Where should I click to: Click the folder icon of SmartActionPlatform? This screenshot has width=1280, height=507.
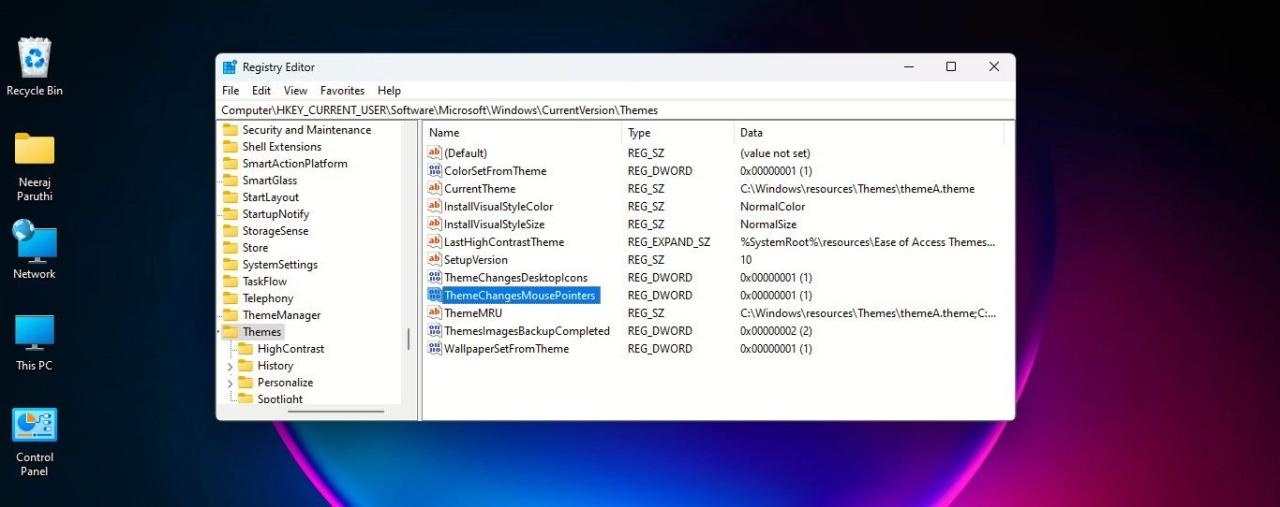[x=230, y=163]
